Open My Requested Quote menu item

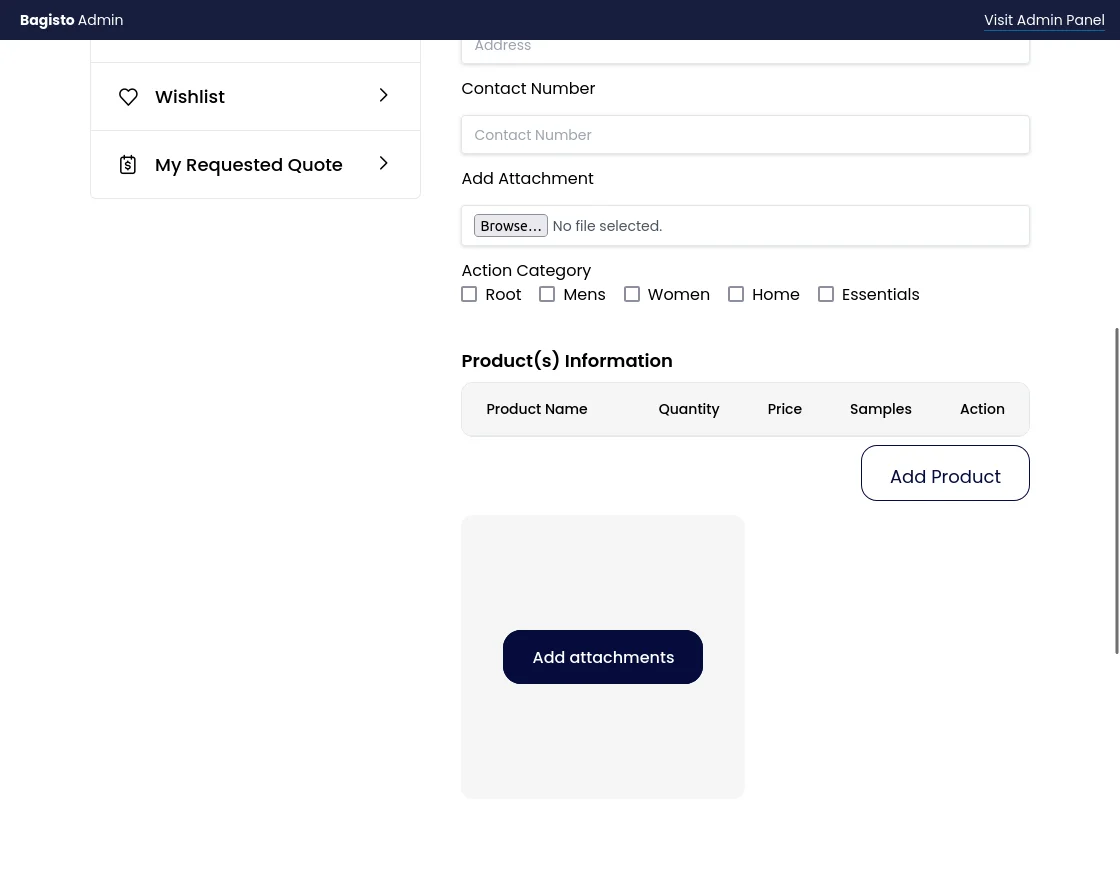pos(248,165)
